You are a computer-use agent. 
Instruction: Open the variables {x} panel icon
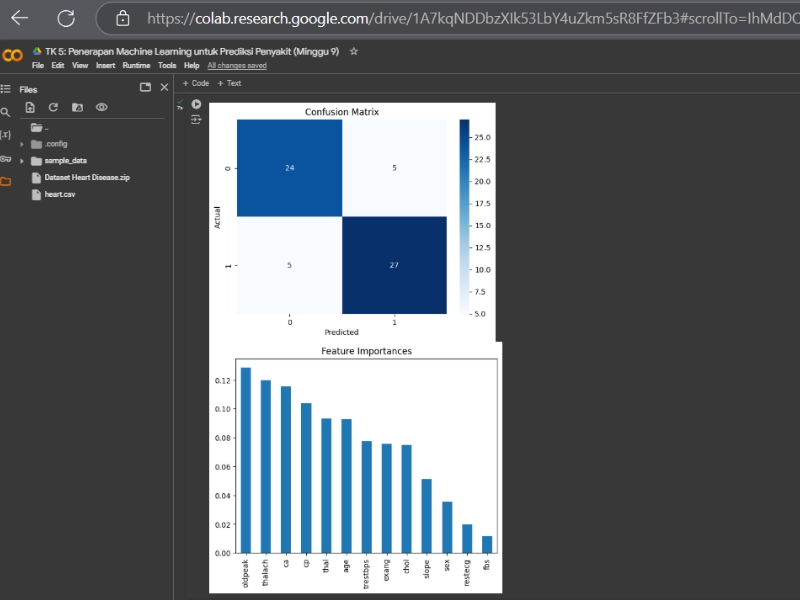coord(6,135)
